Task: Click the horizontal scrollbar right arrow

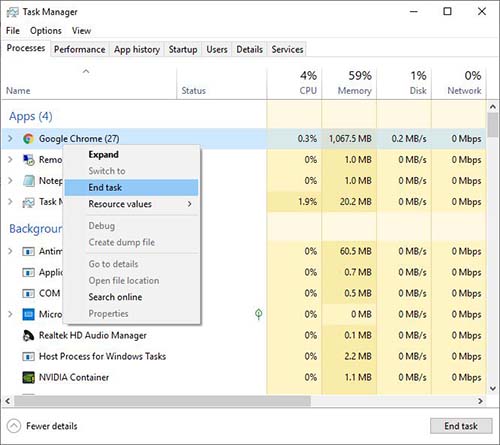Action: (x=480, y=401)
